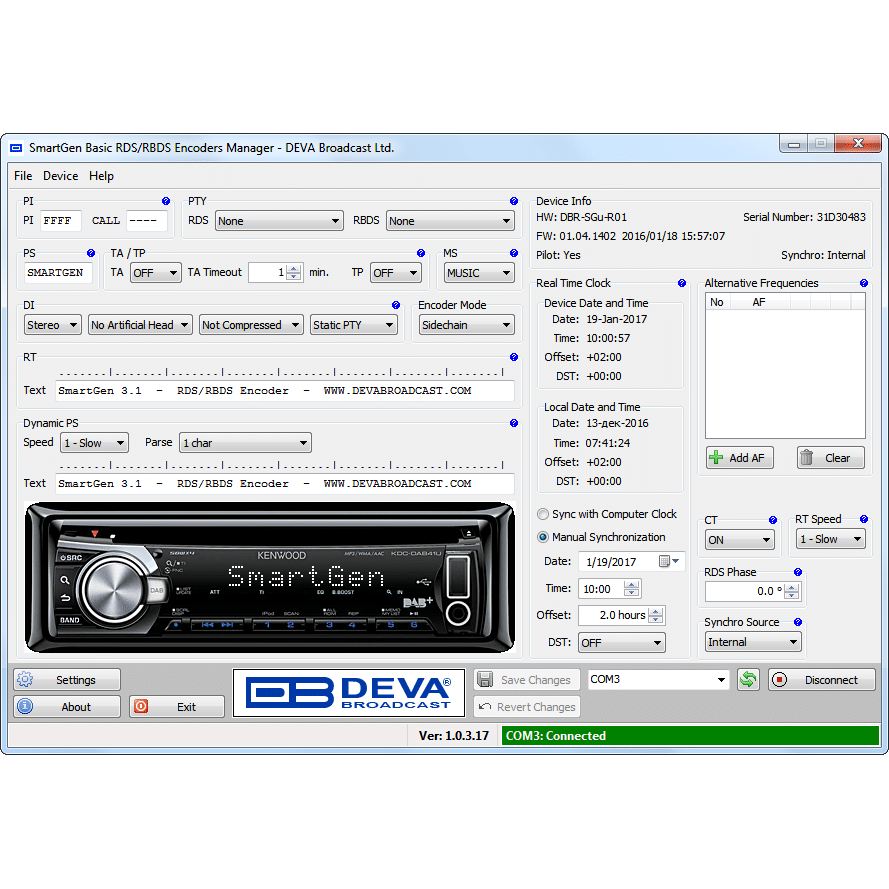Viewport: 889px width, 889px height.
Task: Click the Dynamic PS Text field
Action: pyautogui.click(x=285, y=484)
